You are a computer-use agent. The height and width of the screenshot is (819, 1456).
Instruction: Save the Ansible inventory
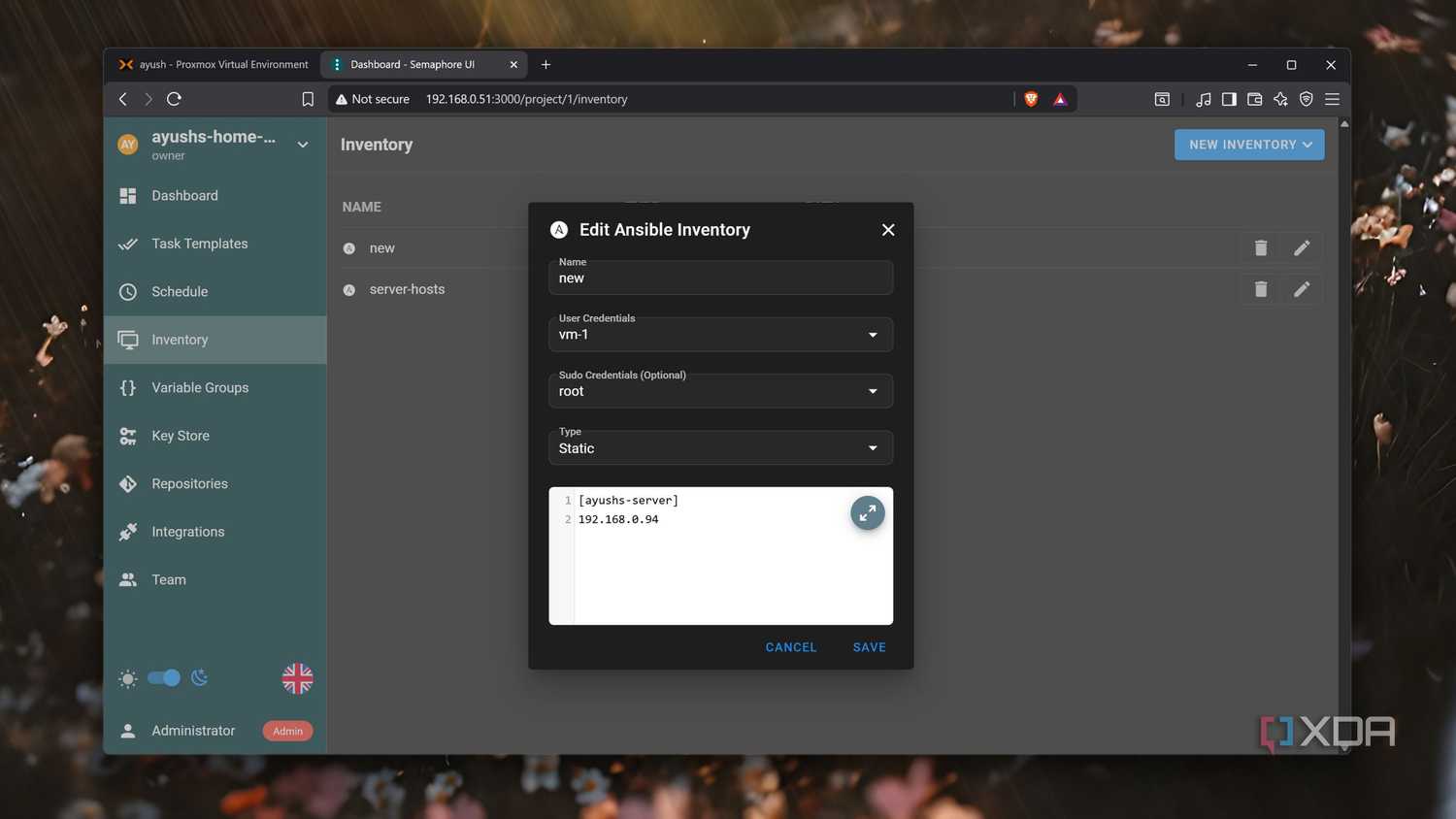[870, 647]
